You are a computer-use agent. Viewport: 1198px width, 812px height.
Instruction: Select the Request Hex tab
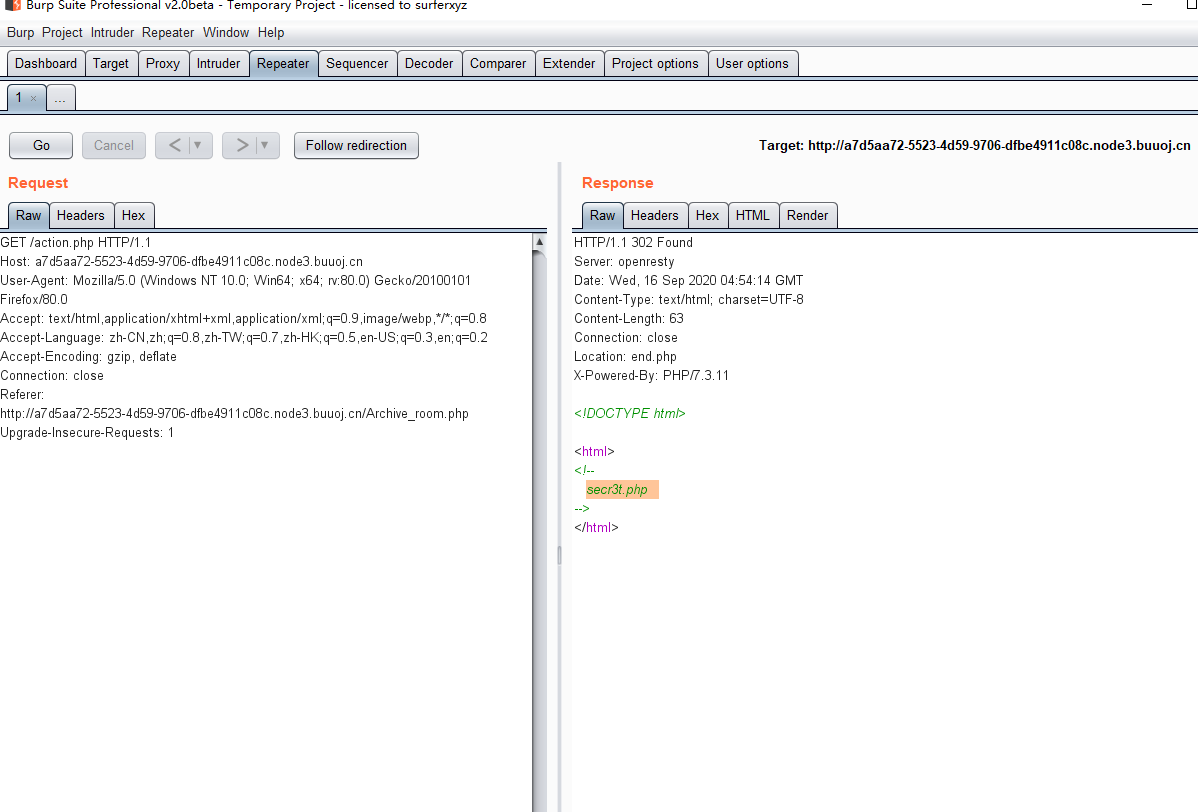(133, 215)
